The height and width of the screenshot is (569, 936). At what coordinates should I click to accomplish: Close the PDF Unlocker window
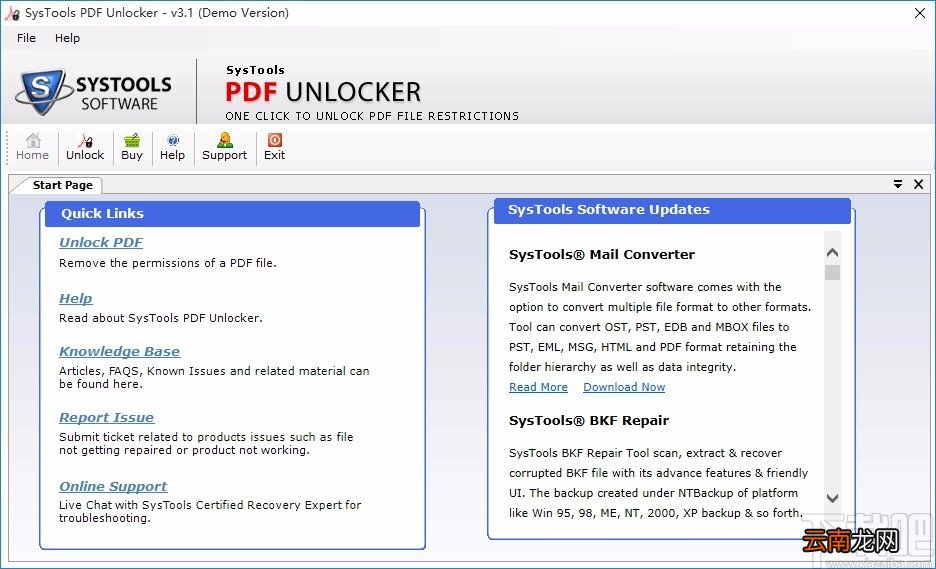tap(920, 13)
